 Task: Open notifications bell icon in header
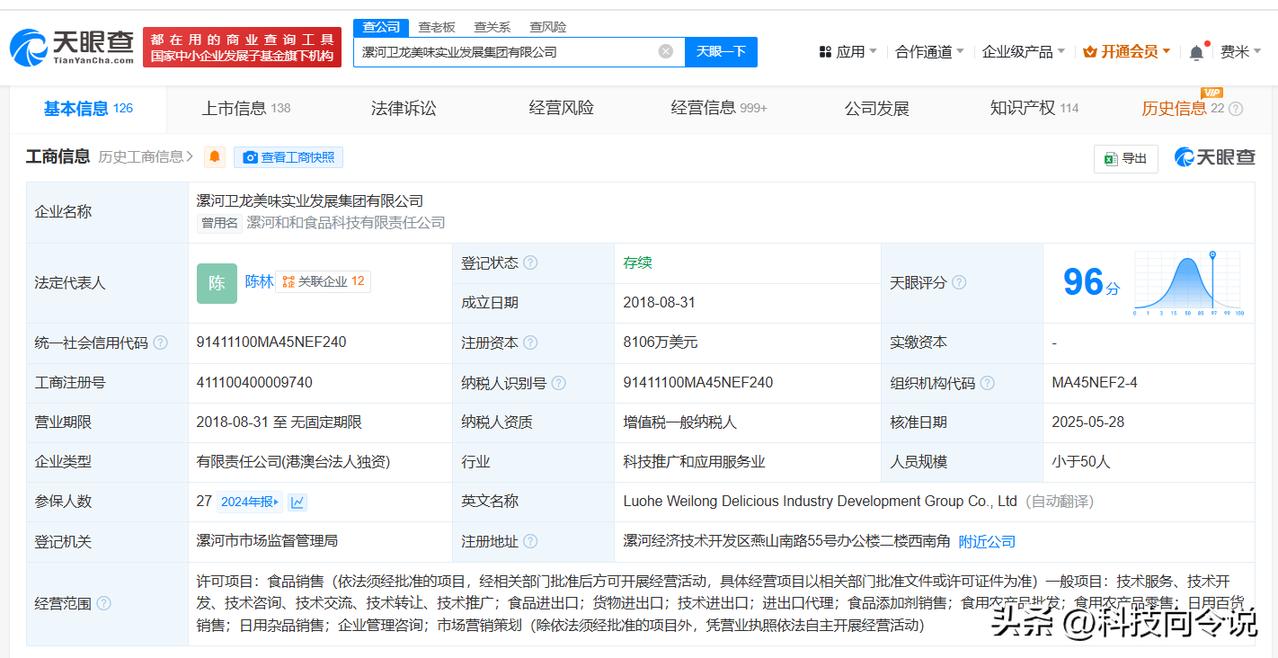tap(1196, 52)
